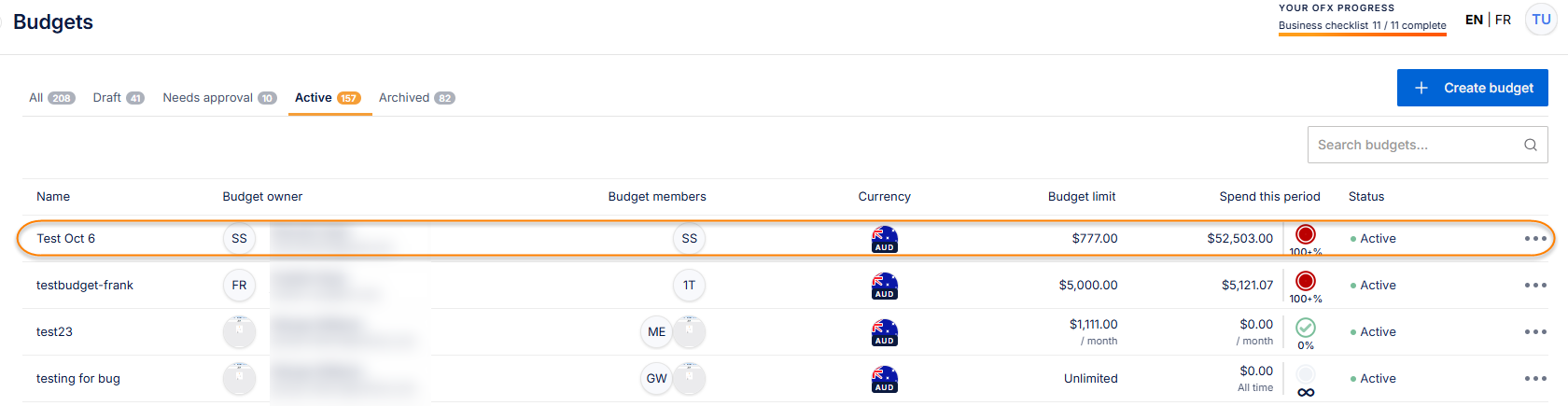Click AUD flag icon for Test Oct 6
1568x406 pixels.
tap(884, 239)
